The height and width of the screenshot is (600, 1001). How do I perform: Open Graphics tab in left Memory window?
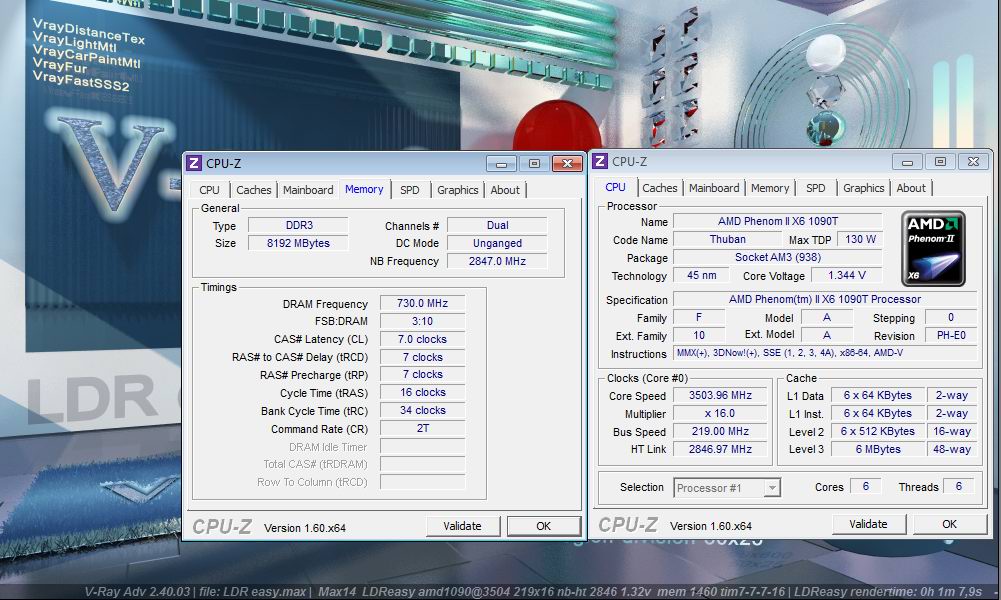tap(458, 190)
